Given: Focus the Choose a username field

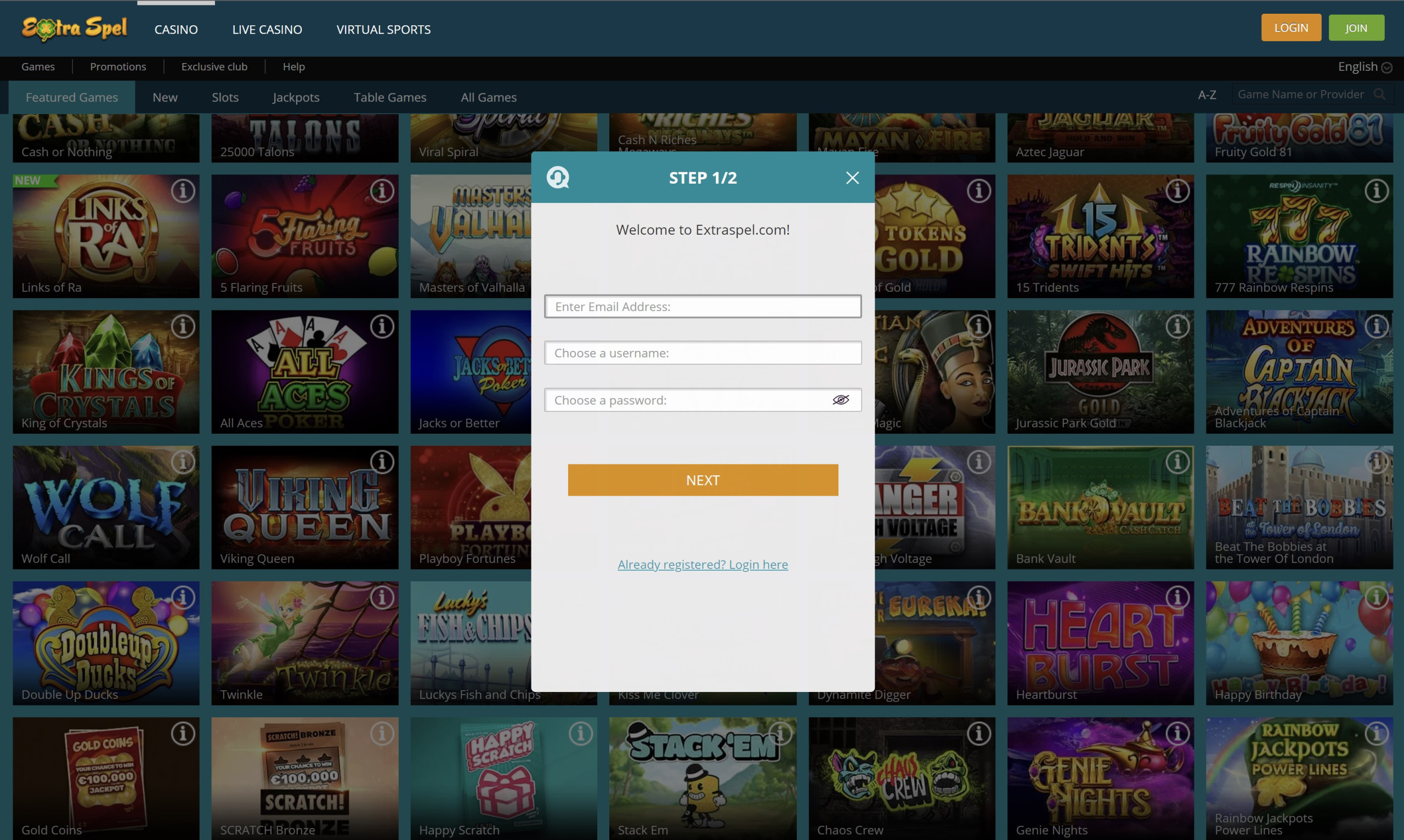Looking at the screenshot, I should point(703,353).
